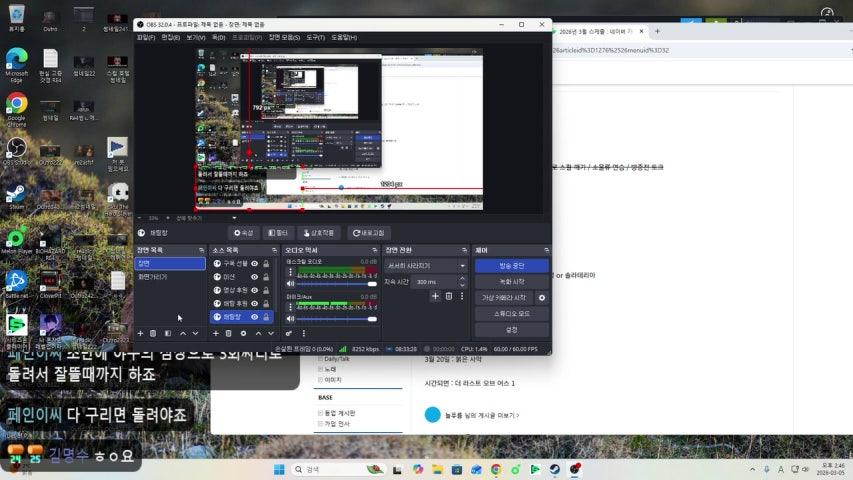Image resolution: width=853 pixels, height=480 pixels.
Task: Toggle visibility eye of 채팅창 source
Action: (x=254, y=317)
